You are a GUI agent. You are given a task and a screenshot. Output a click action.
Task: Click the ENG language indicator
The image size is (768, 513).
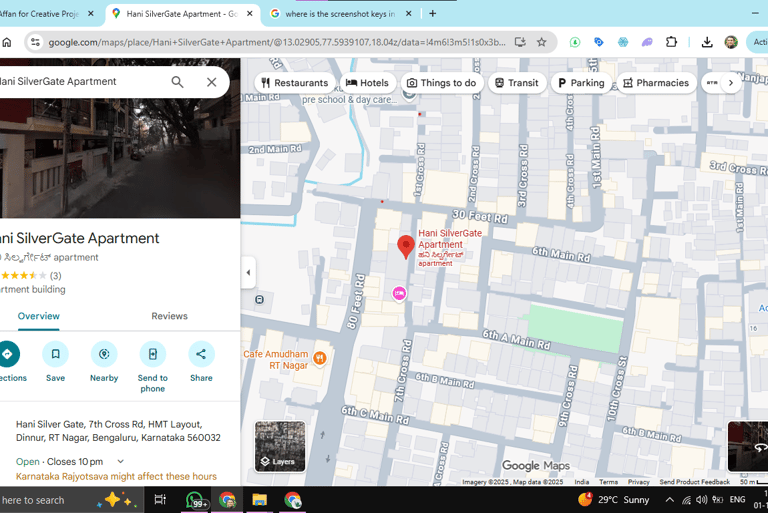[x=738, y=500]
